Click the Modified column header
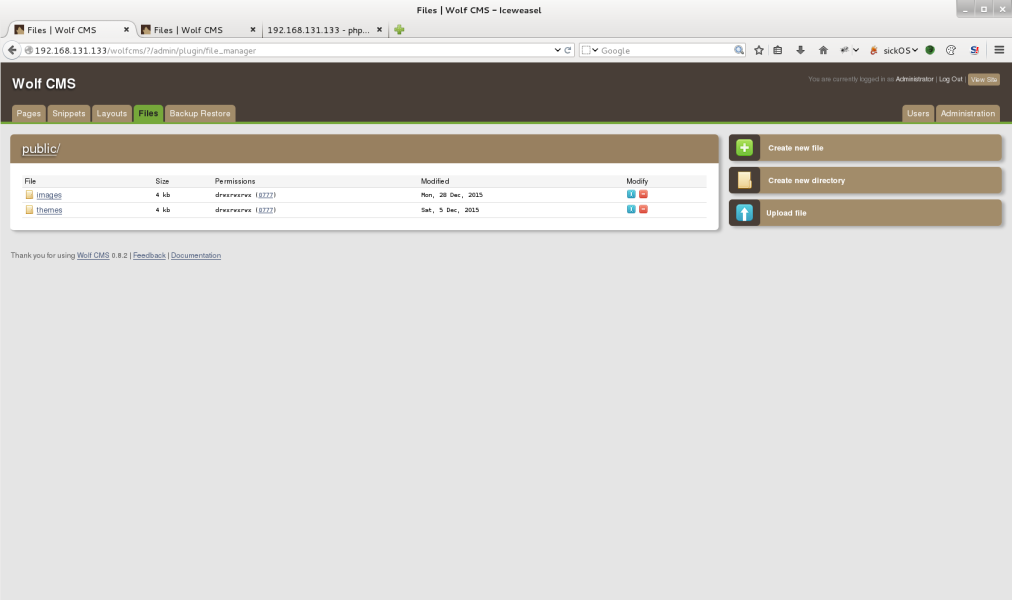The height and width of the screenshot is (600, 1012). tap(435, 181)
